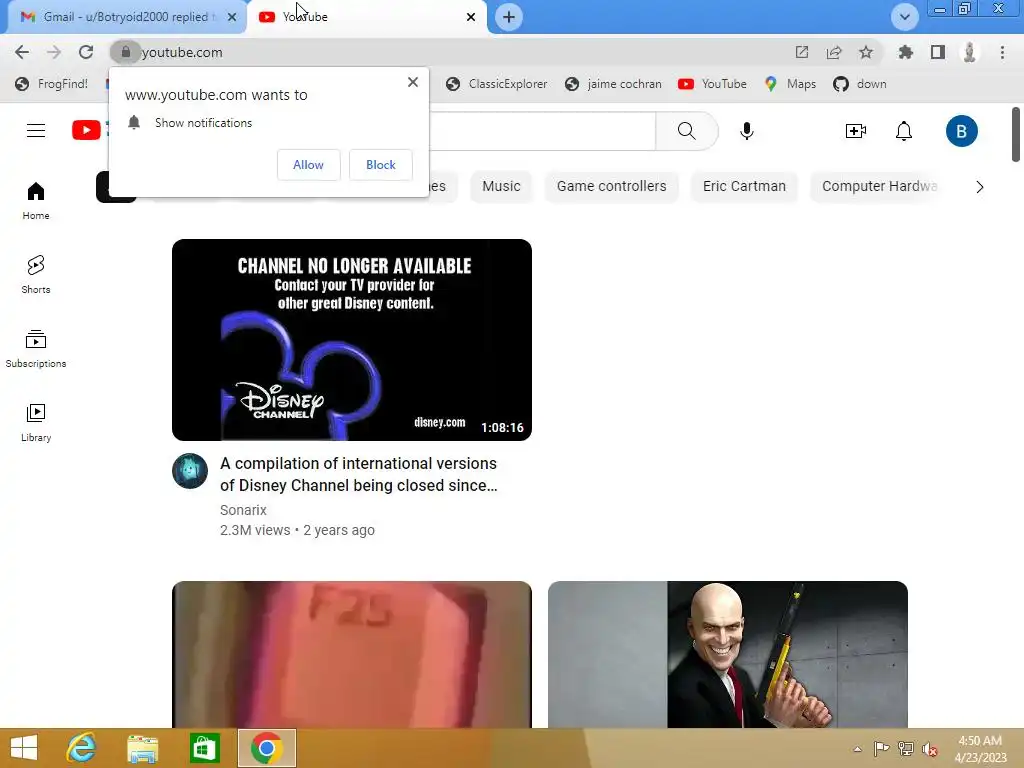Viewport: 1024px width, 768px height.
Task: Show more filter chips with right chevron
Action: coord(979,187)
